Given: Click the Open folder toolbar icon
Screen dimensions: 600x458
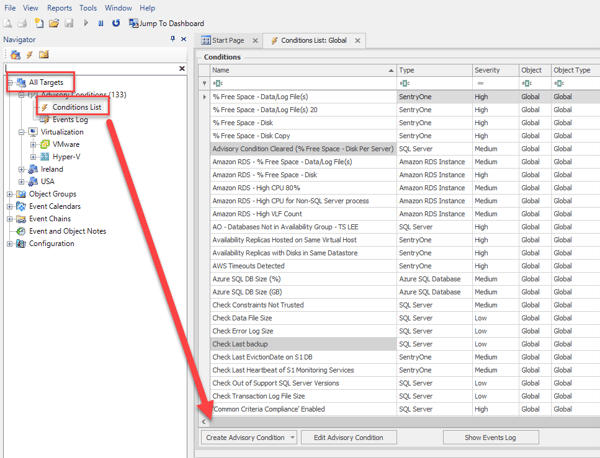Looking at the screenshot, I should (x=54, y=23).
